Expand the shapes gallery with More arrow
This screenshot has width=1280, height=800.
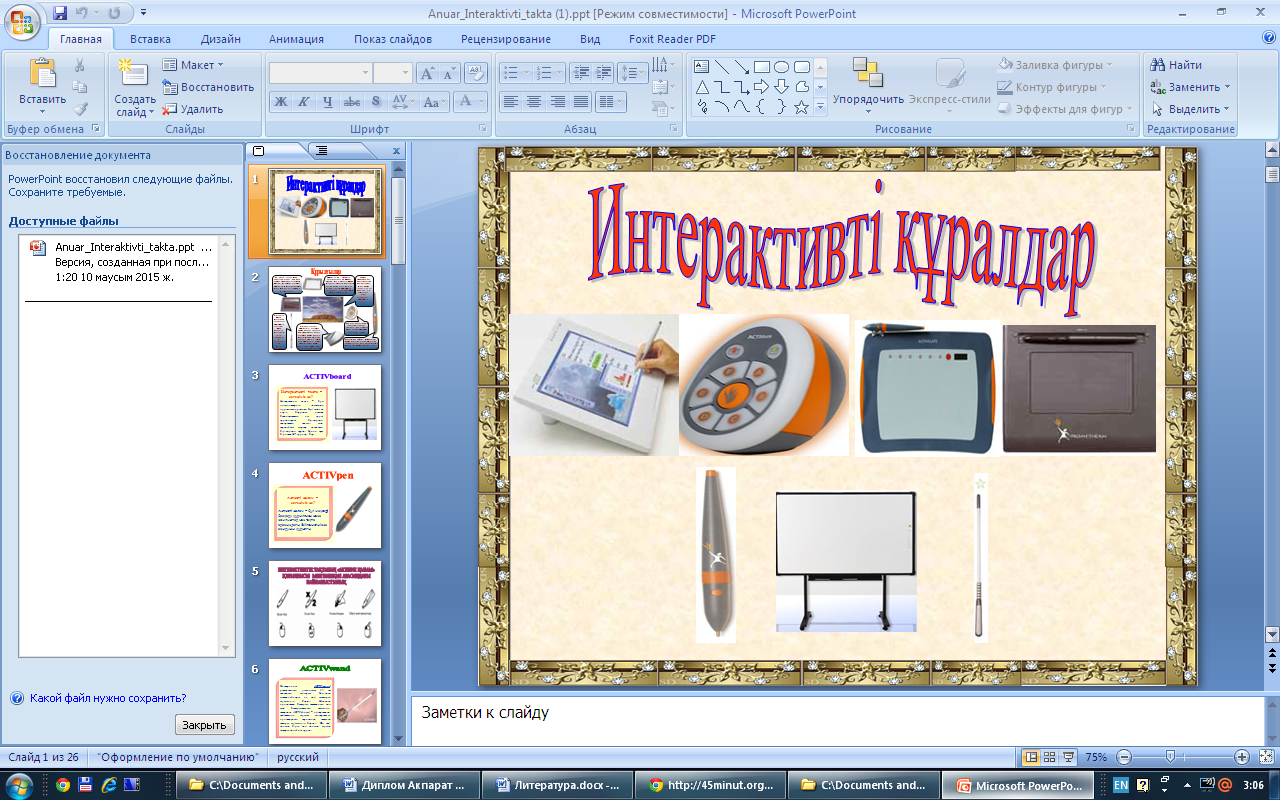[x=821, y=107]
